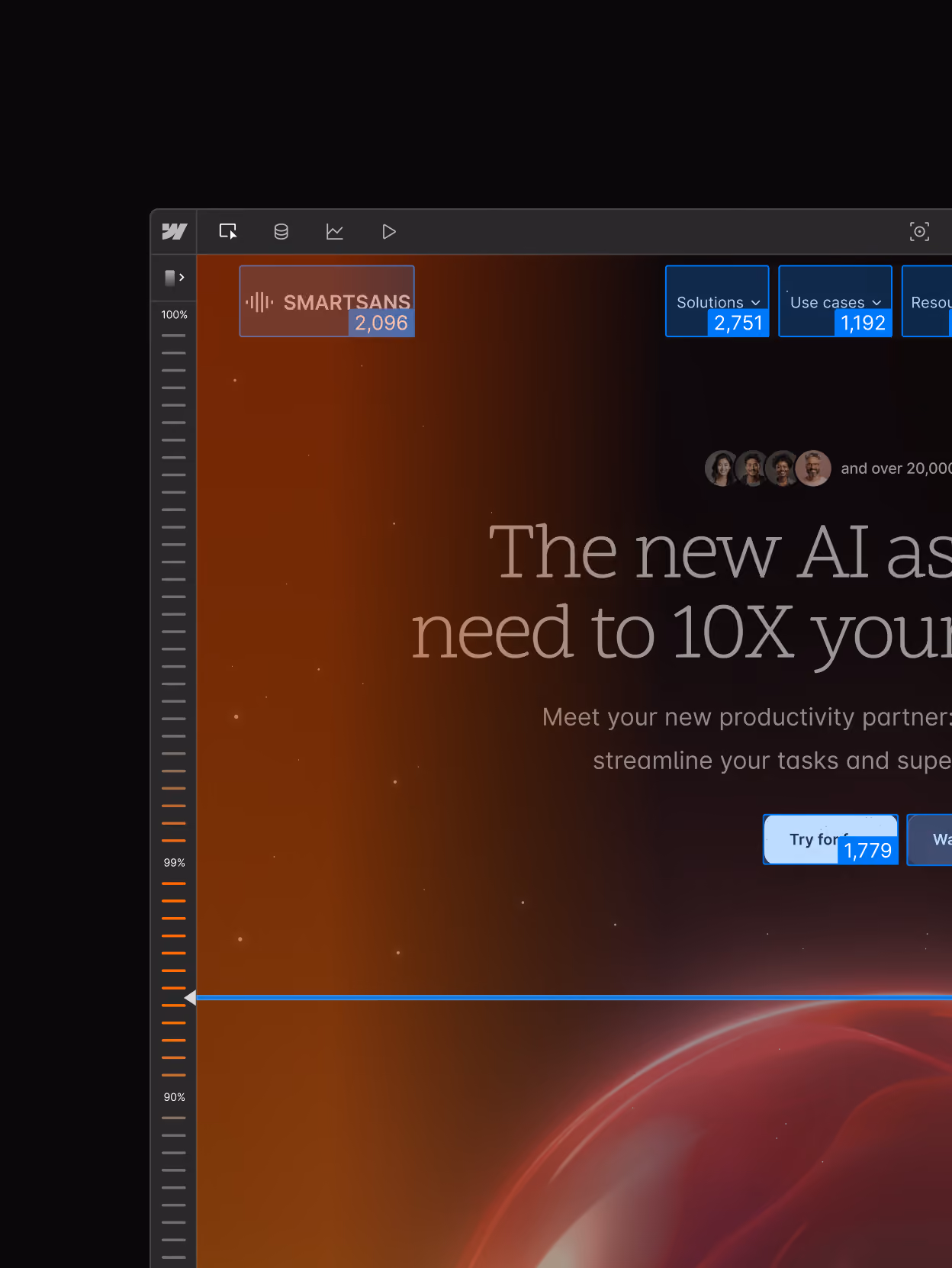Screen dimensions: 952x1268
Task: Click the Try for free button
Action: coord(831,839)
